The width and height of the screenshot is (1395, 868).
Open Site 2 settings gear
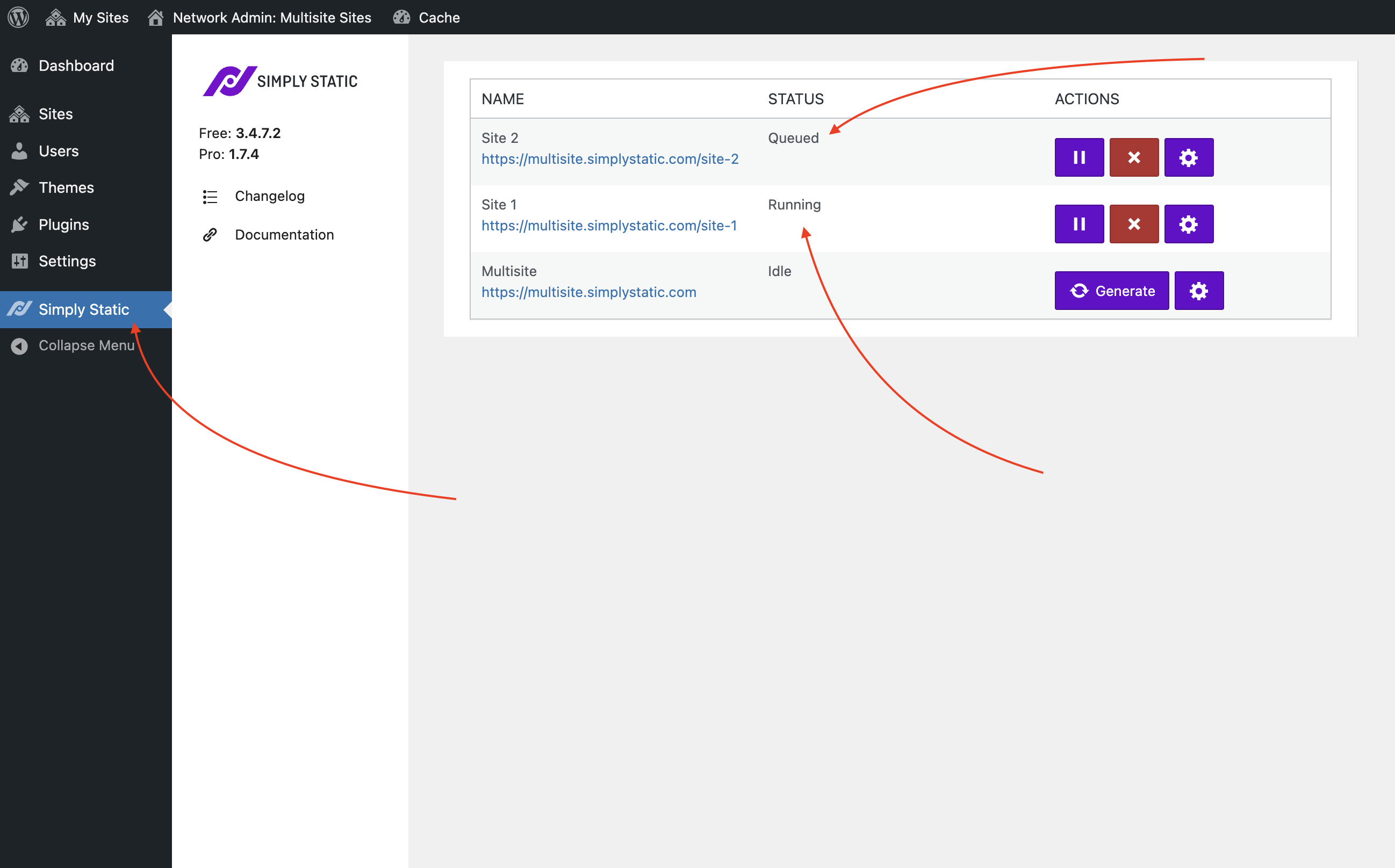1188,157
